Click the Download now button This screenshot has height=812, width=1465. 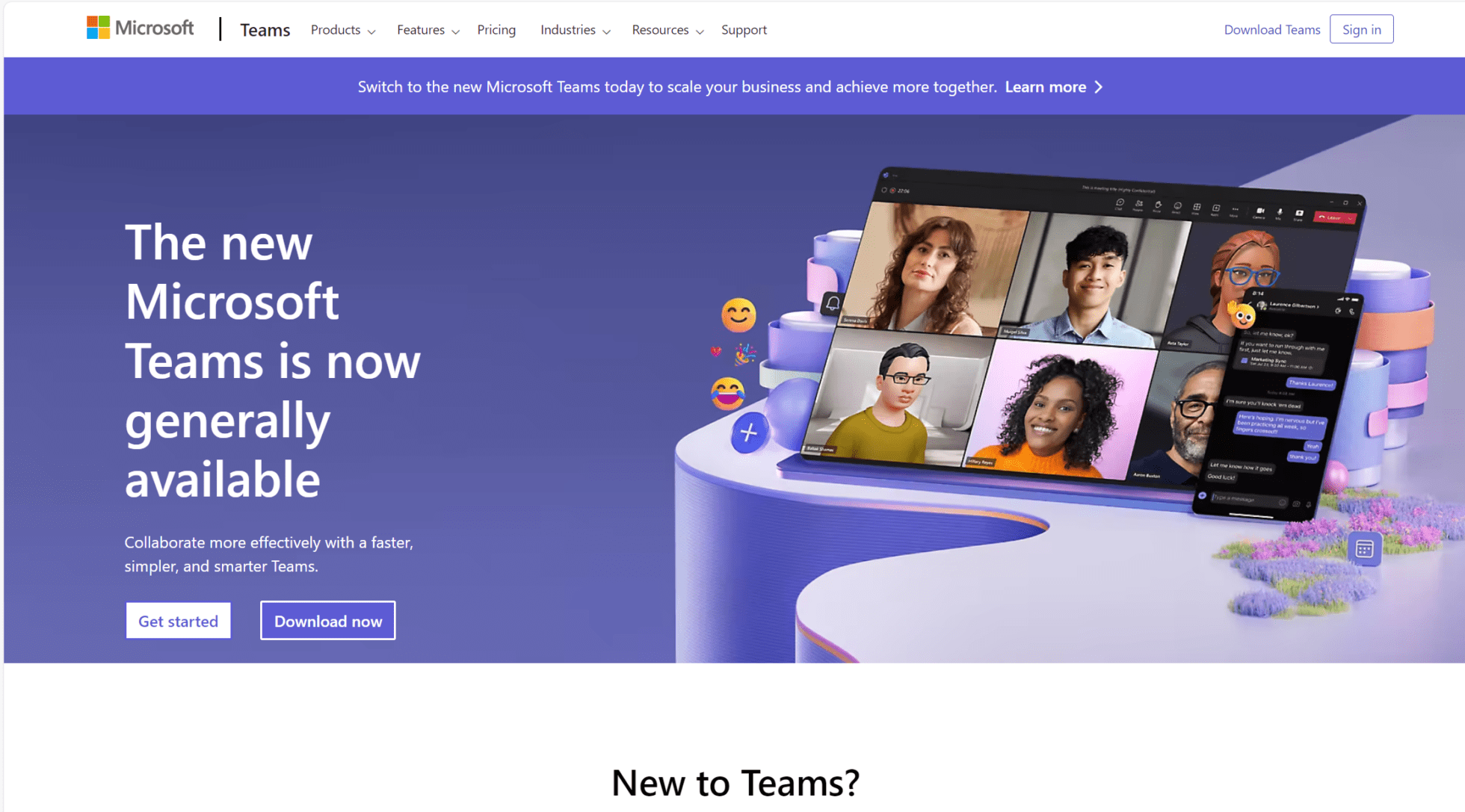tap(328, 622)
